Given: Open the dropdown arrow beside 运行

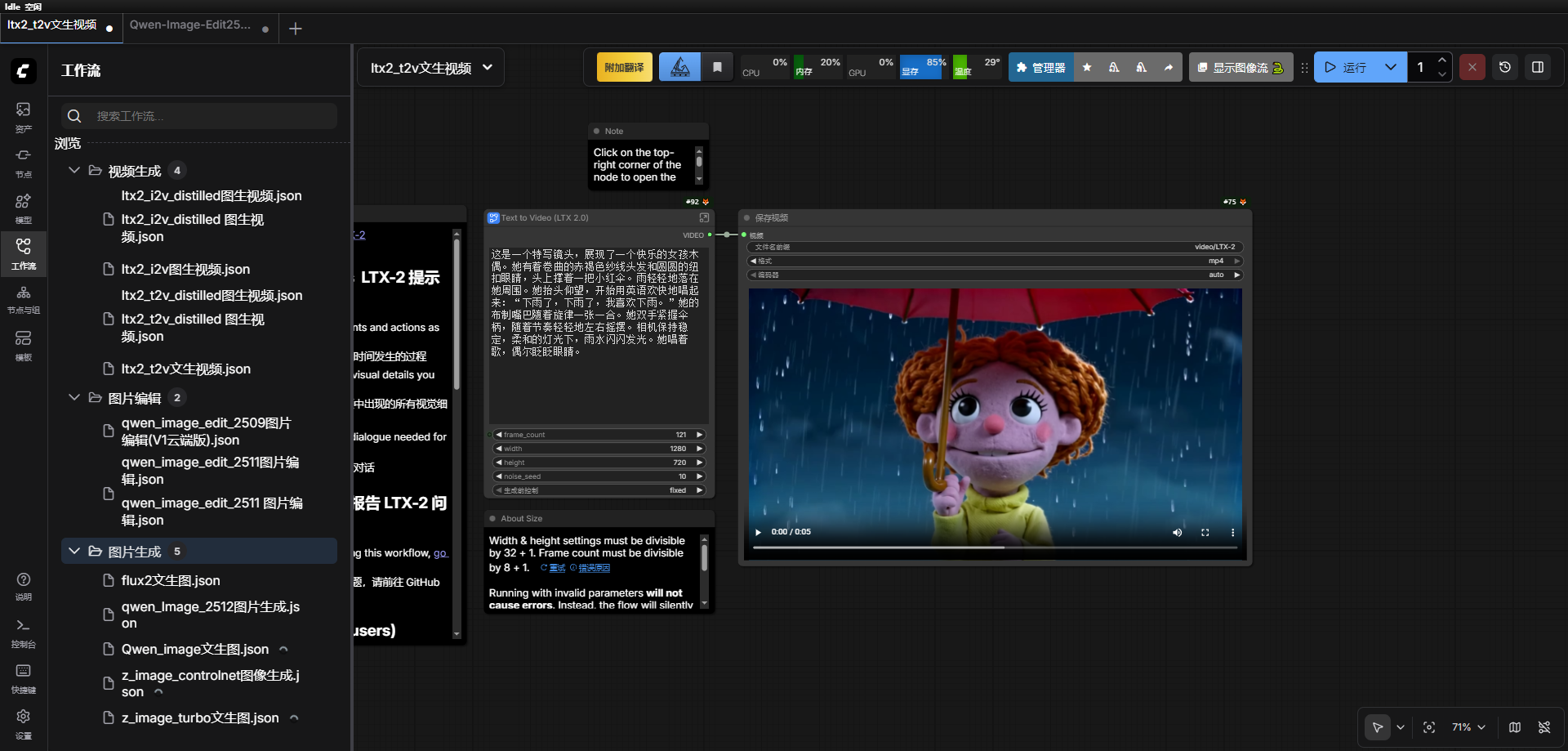Looking at the screenshot, I should pos(1390,67).
